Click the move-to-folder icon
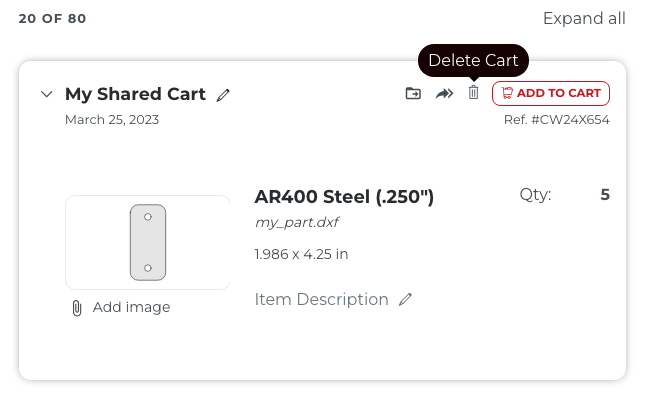This screenshot has width=658, height=402. click(x=413, y=93)
